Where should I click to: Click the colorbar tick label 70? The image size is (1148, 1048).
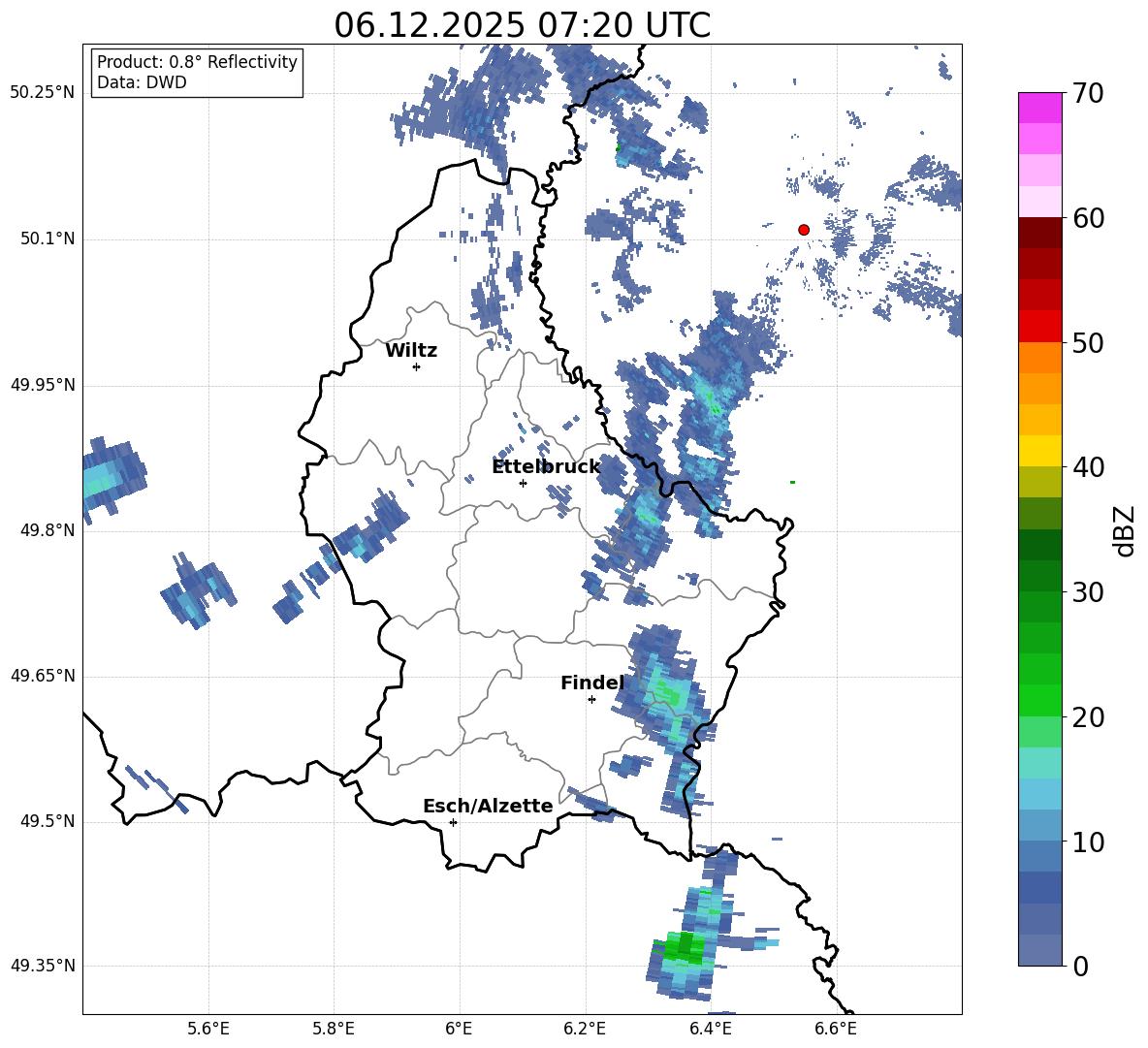click(1088, 94)
